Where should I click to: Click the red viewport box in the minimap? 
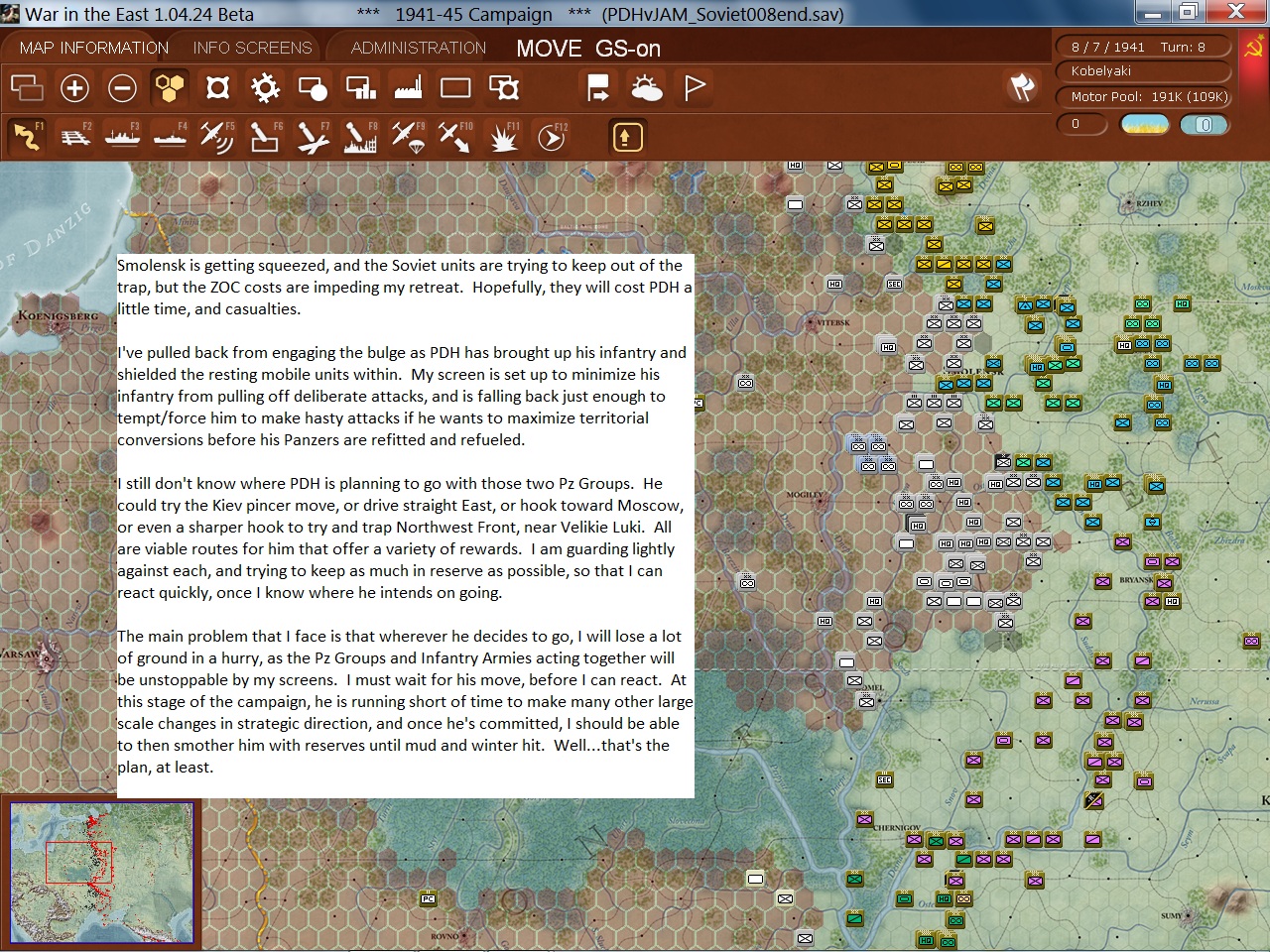point(78,862)
